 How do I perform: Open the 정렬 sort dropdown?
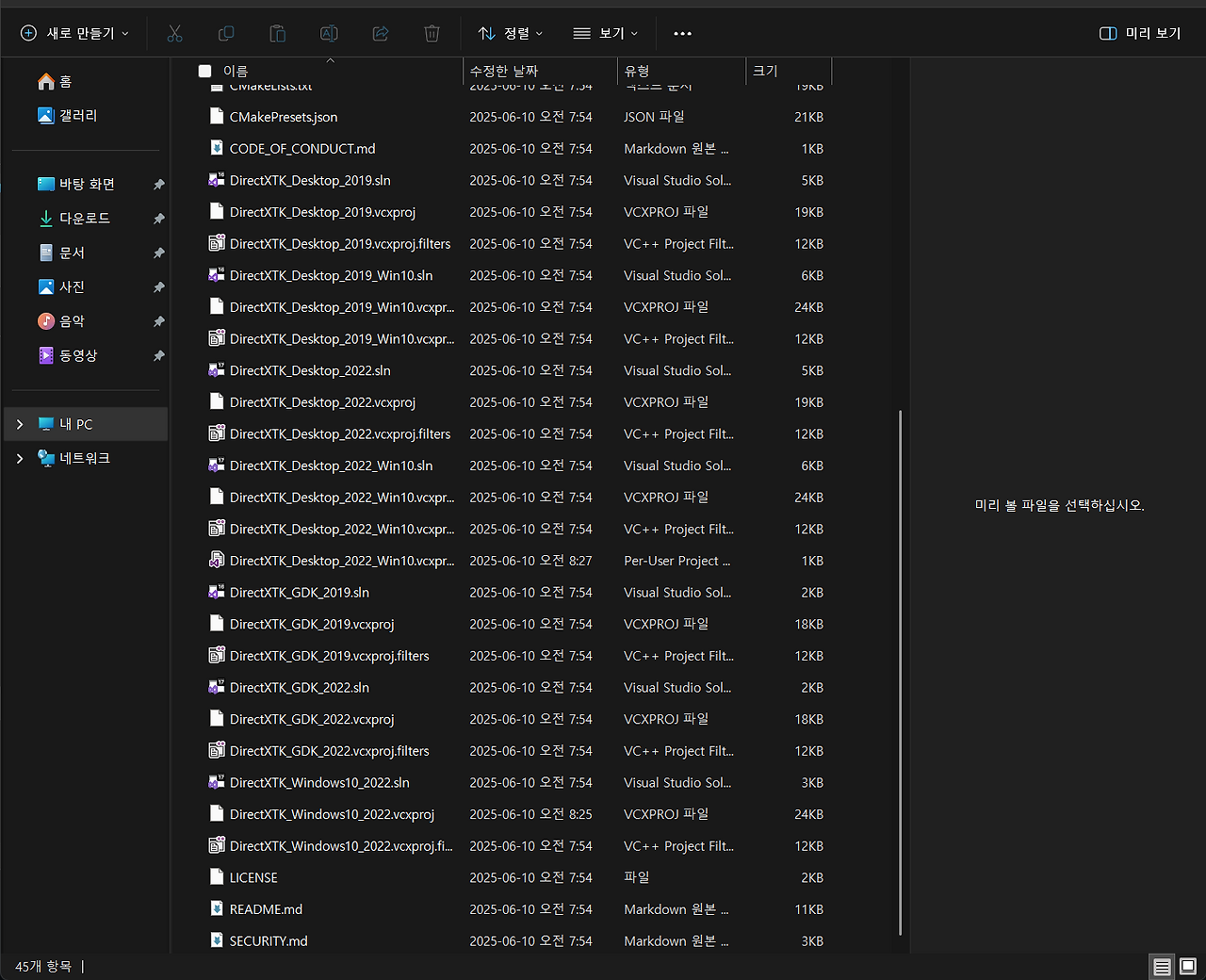coord(511,33)
